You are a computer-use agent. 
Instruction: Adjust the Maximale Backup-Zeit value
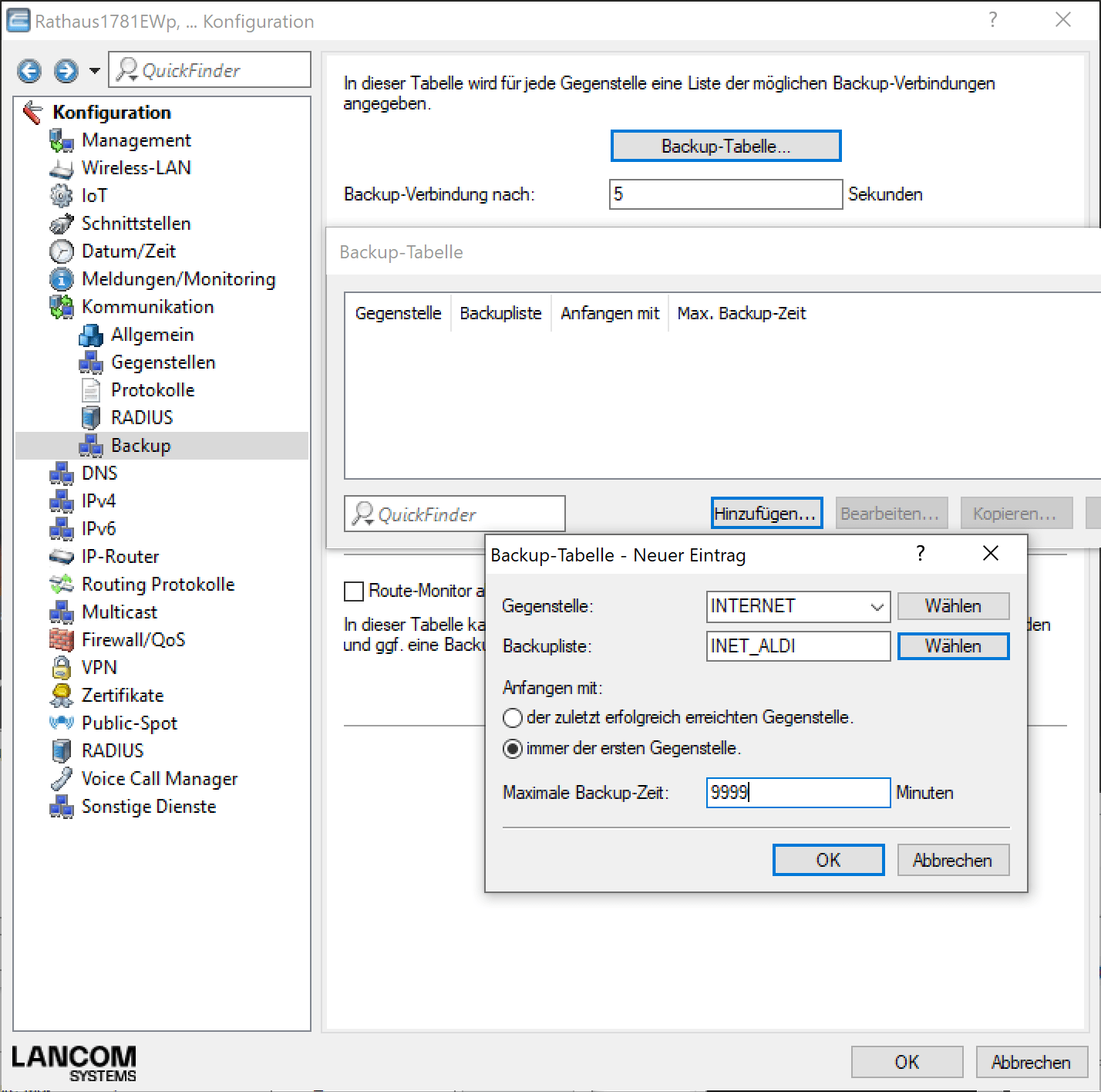coord(797,793)
